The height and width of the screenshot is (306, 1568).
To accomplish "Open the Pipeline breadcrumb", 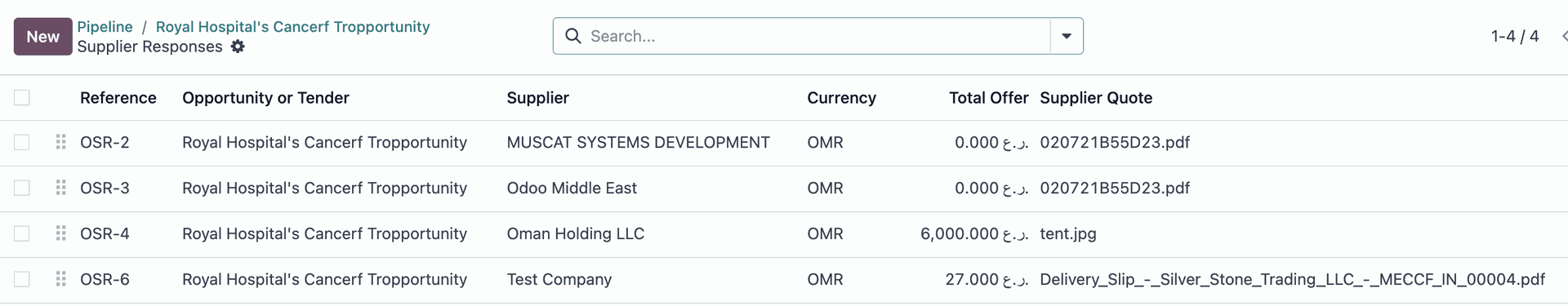I will click(x=105, y=27).
